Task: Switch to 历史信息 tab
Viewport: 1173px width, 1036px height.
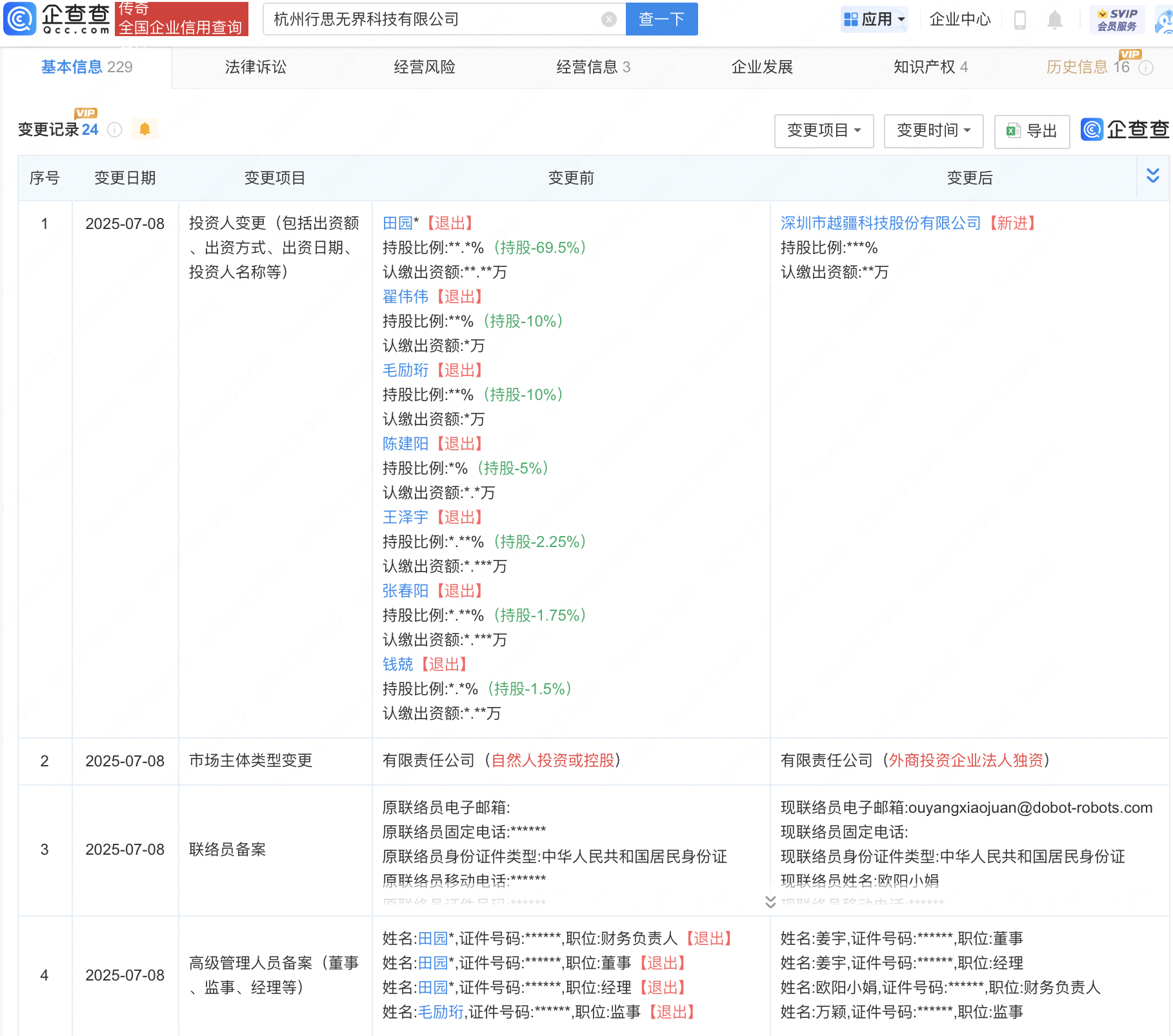Action: click(1088, 67)
